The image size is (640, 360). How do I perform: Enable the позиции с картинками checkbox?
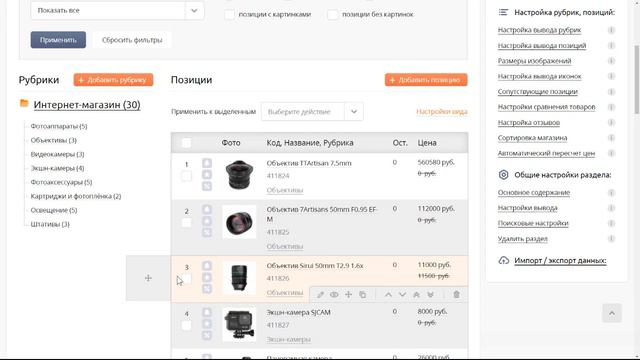point(230,14)
